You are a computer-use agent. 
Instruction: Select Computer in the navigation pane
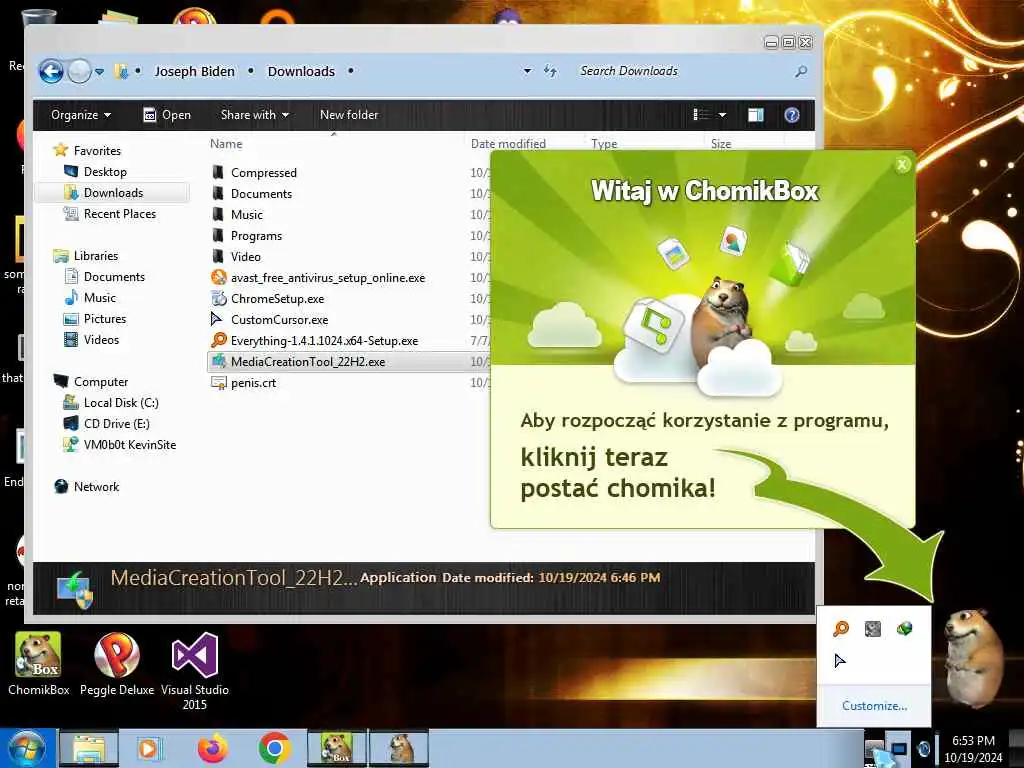91,382
